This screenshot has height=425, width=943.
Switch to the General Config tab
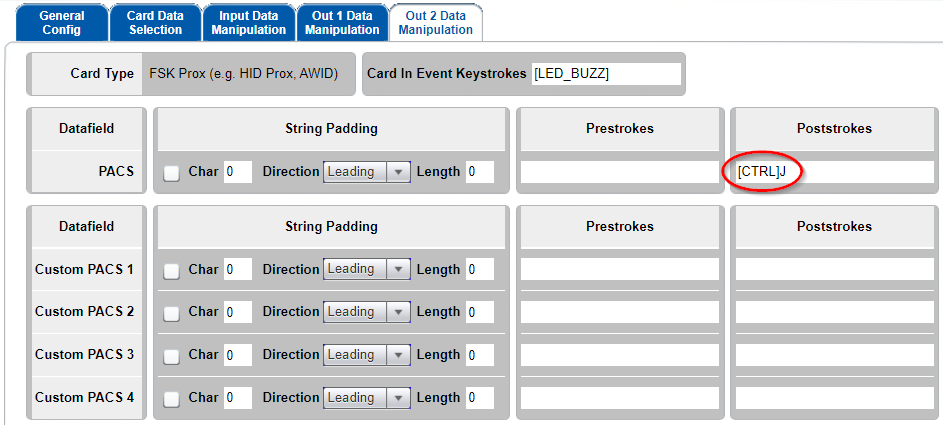click(62, 23)
